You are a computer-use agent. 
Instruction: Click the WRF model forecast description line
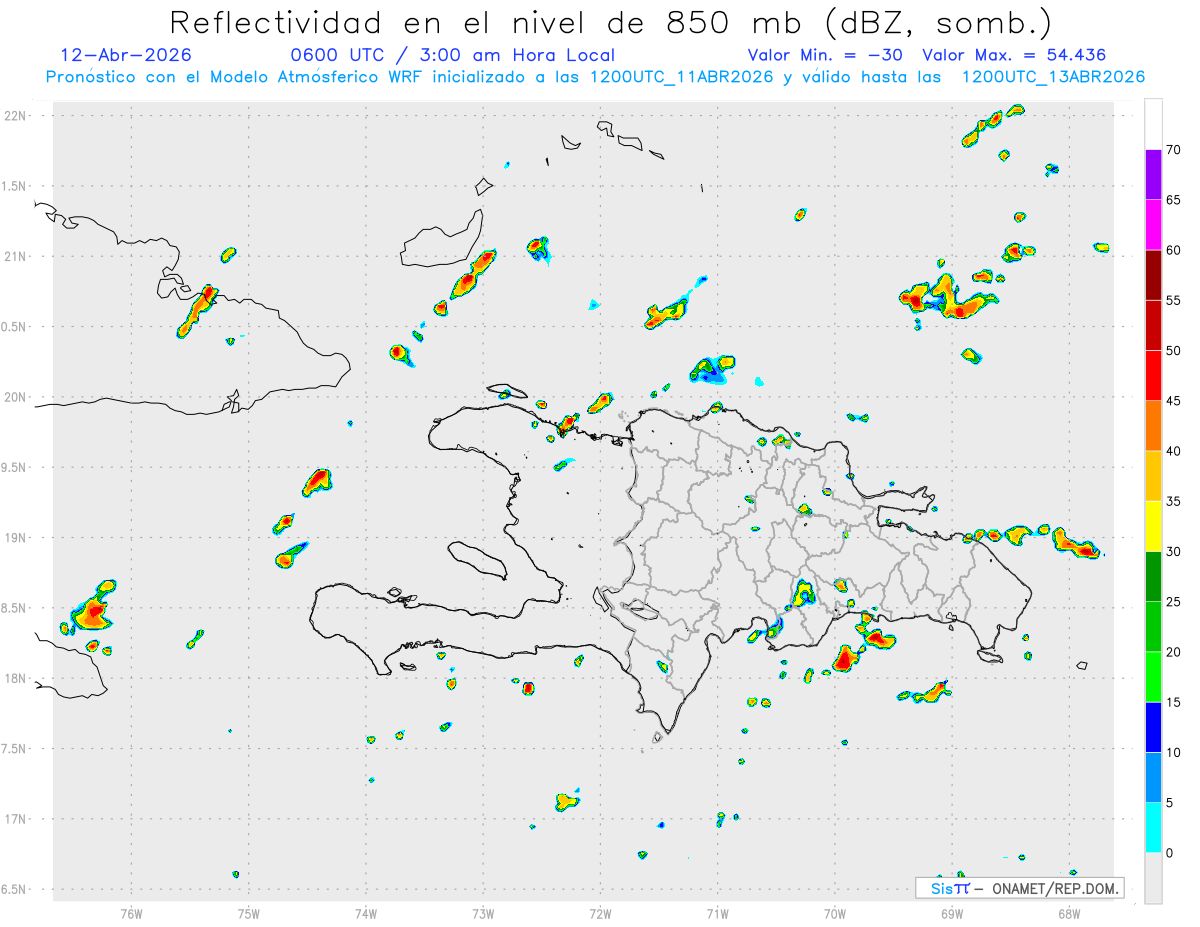[595, 77]
